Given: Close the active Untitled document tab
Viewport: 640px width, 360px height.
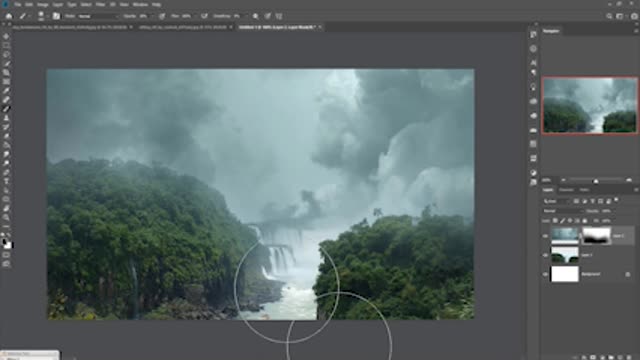Looking at the screenshot, I should coord(320,27).
